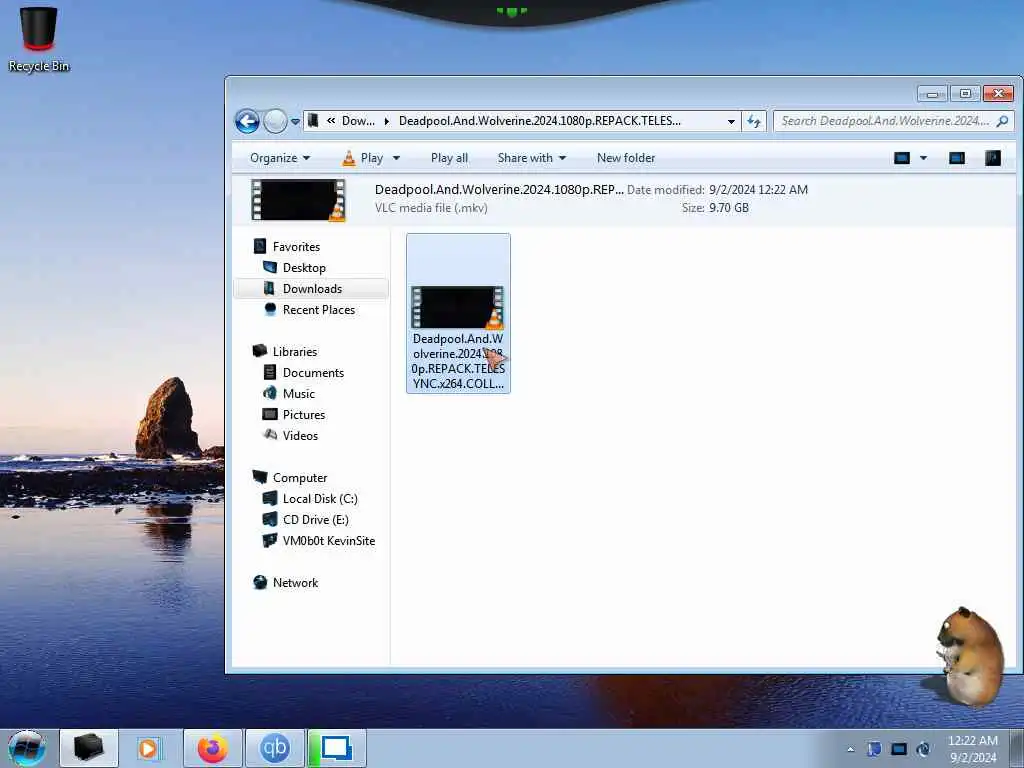Click the Play toolbar button
Image resolution: width=1024 pixels, height=768 pixels.
(x=363, y=158)
